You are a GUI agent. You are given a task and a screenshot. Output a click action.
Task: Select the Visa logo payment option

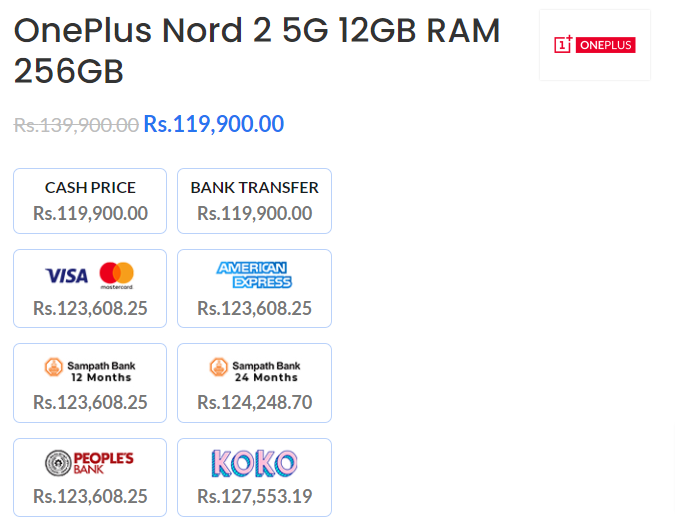[x=67, y=276]
